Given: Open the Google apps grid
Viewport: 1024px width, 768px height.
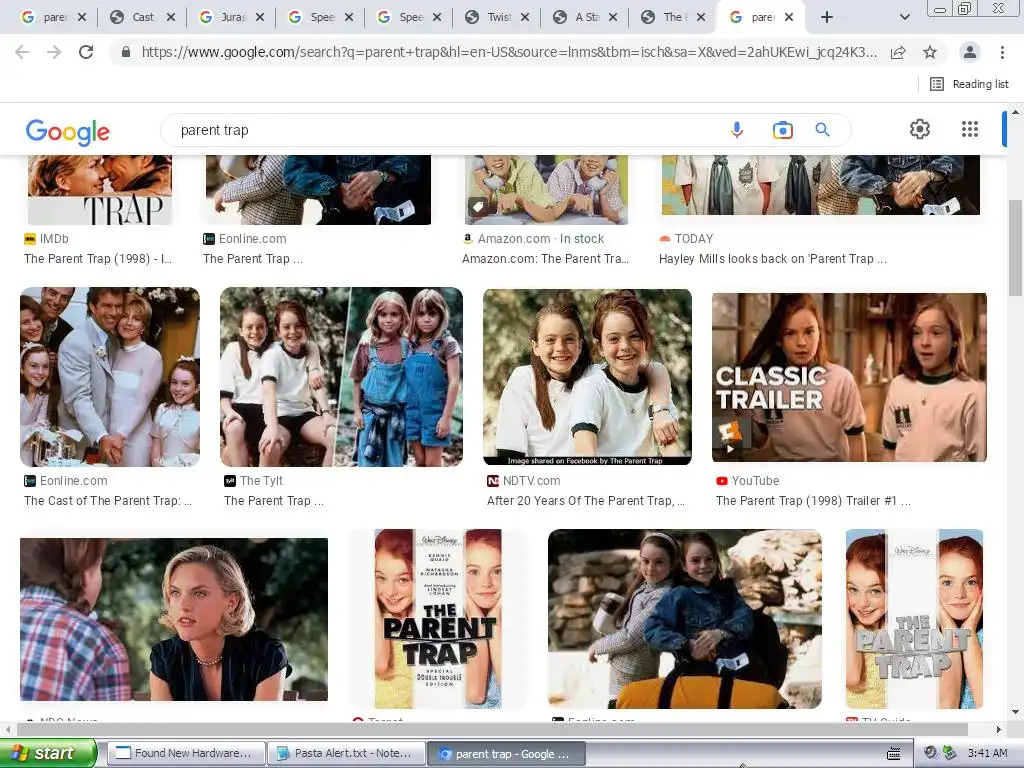Looking at the screenshot, I should point(970,129).
